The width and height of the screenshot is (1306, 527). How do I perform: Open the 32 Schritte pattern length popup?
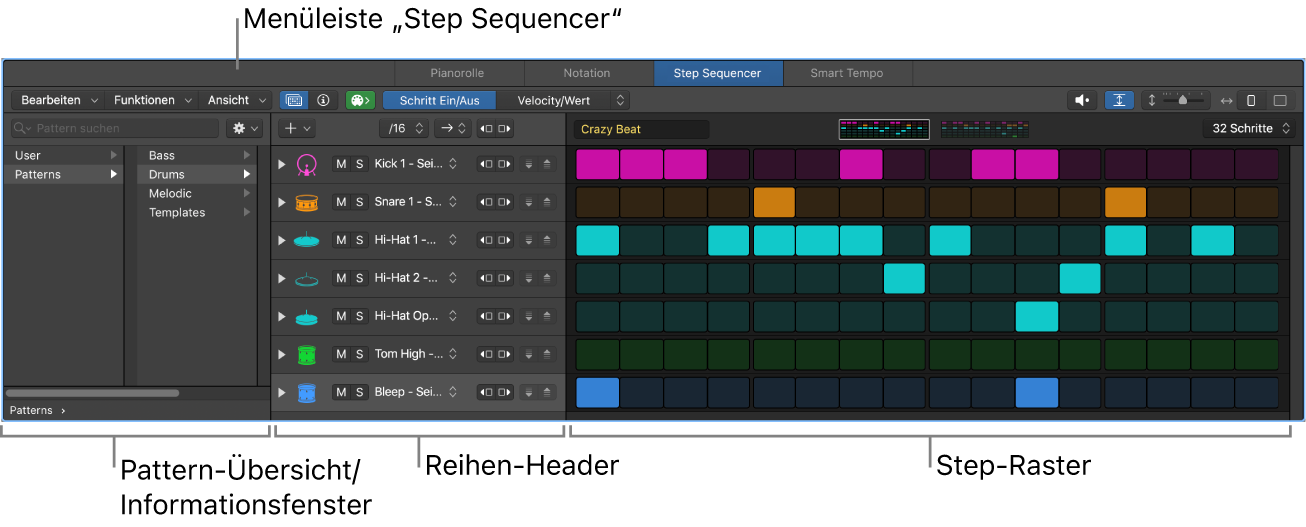[1249, 128]
